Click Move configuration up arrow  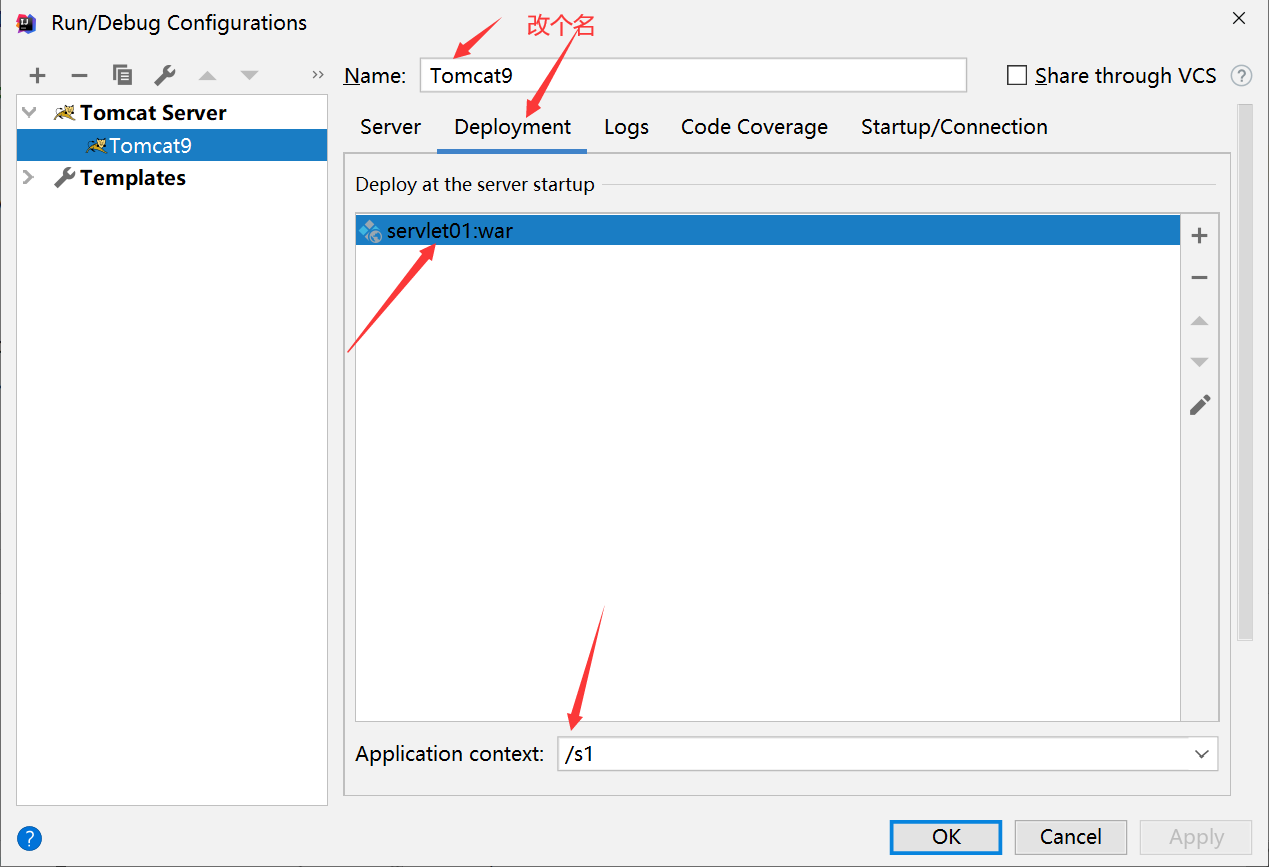[207, 75]
